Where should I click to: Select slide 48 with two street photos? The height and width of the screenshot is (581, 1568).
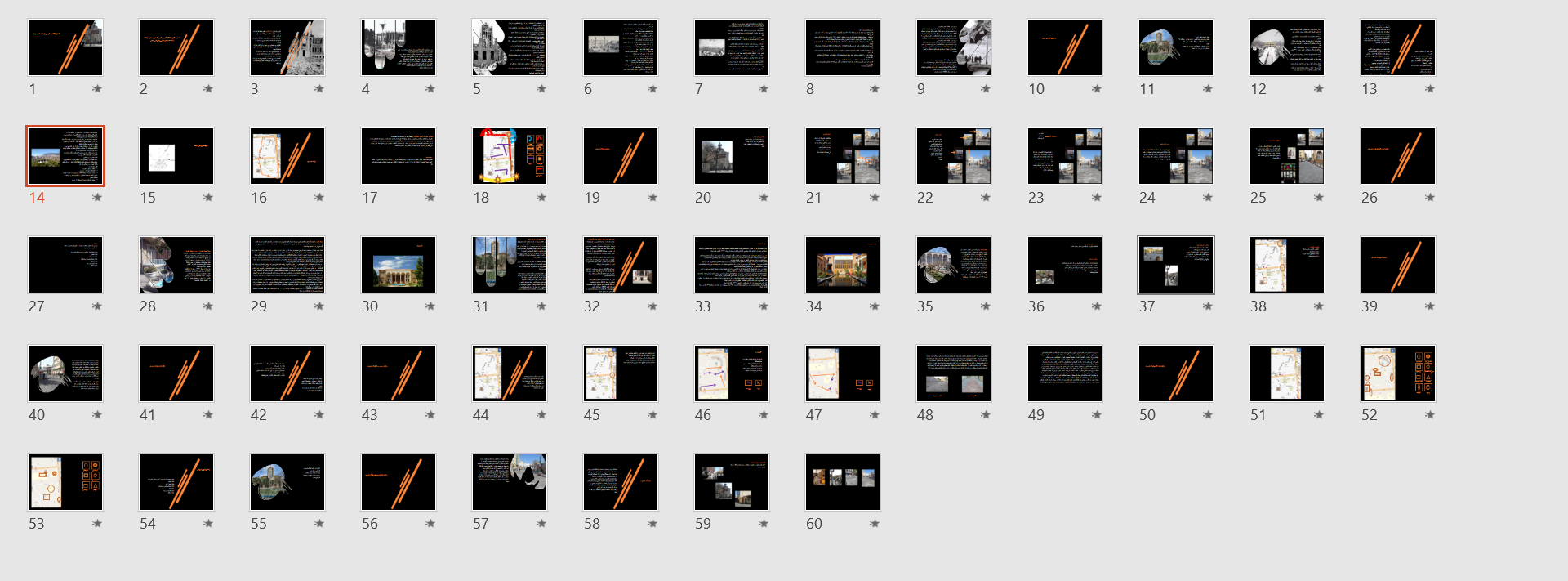(954, 373)
